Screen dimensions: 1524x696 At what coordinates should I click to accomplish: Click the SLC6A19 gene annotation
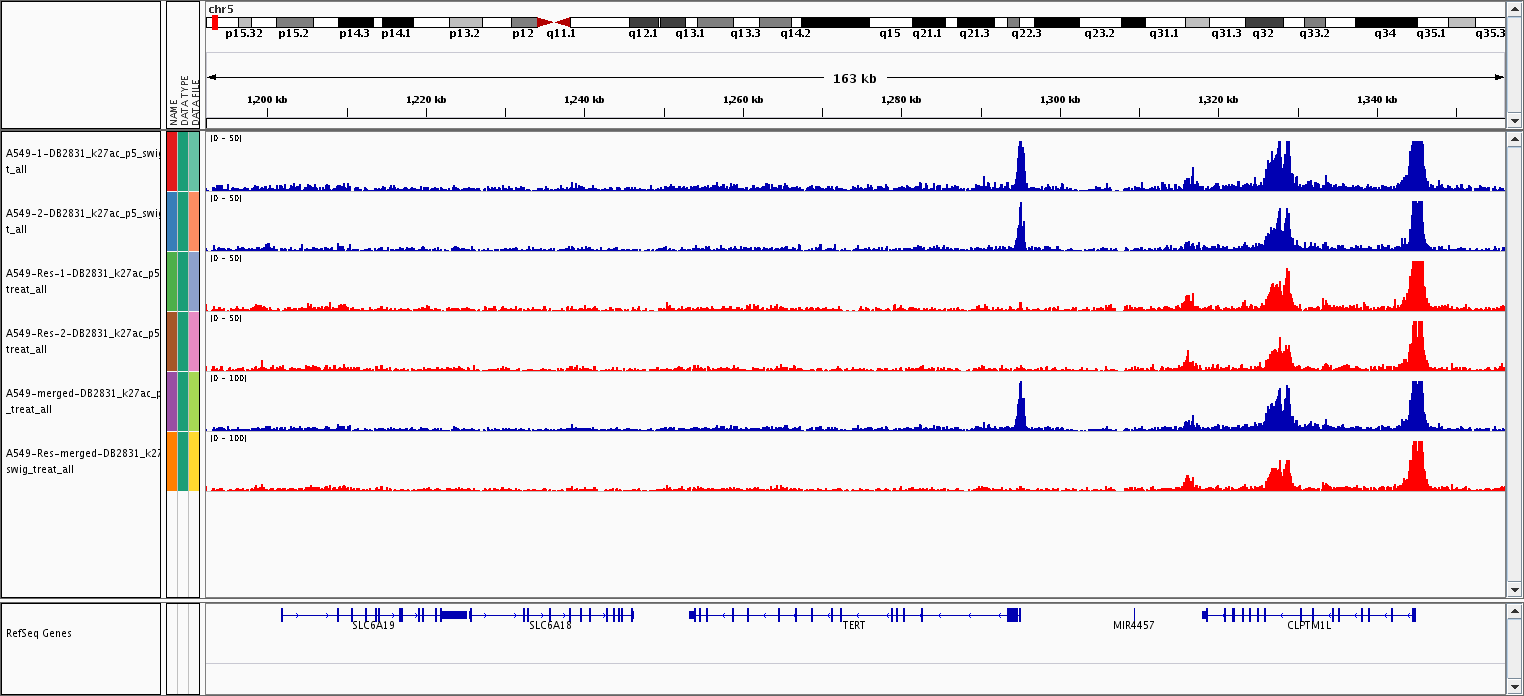click(x=372, y=615)
